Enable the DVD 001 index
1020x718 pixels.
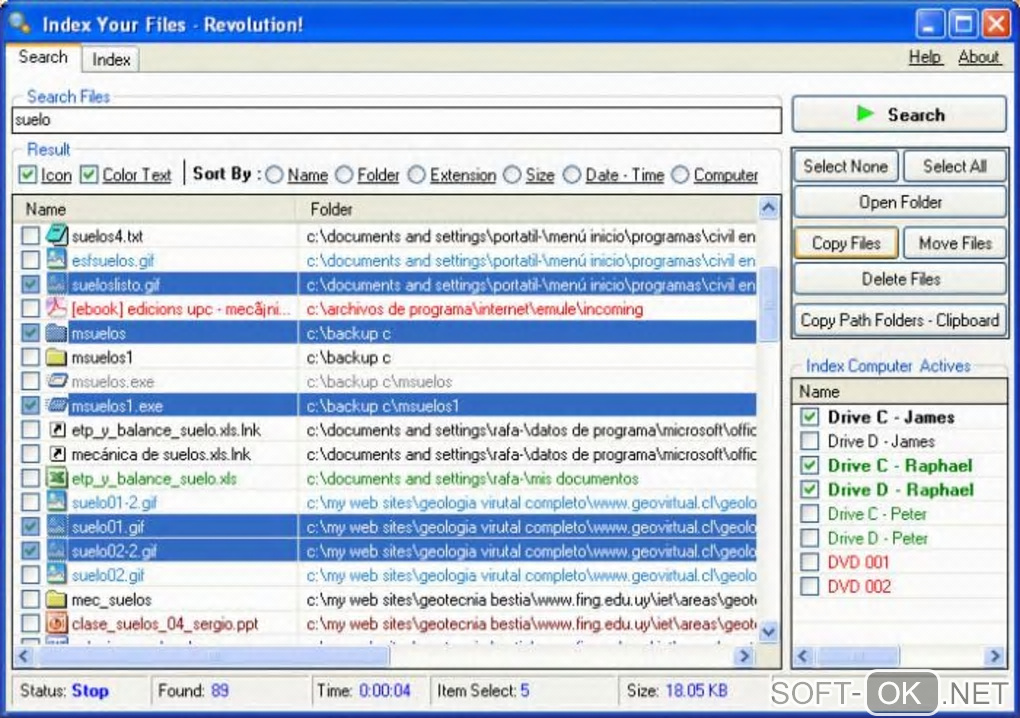click(x=809, y=562)
